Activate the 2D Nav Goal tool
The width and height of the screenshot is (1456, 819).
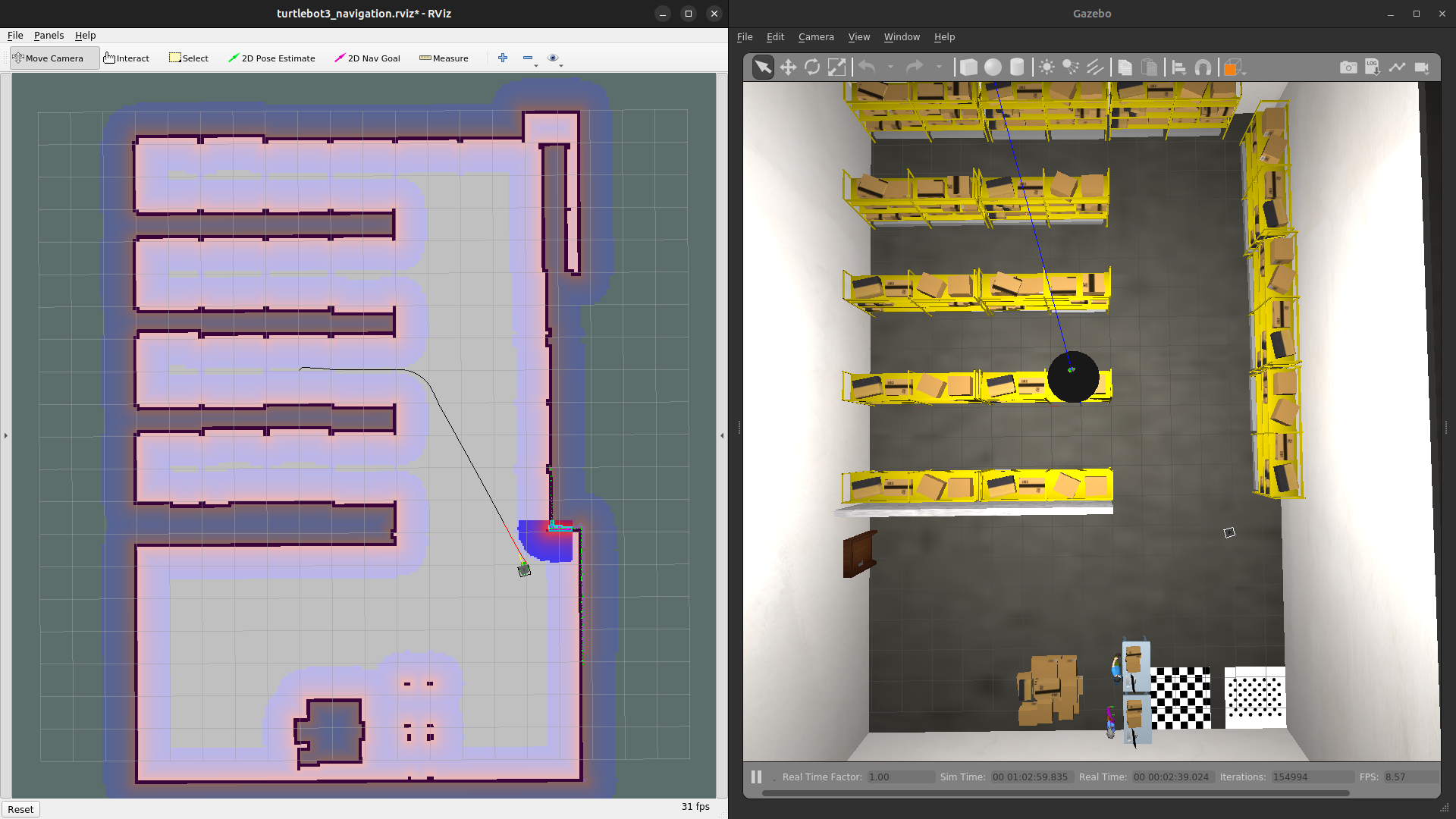coord(368,58)
